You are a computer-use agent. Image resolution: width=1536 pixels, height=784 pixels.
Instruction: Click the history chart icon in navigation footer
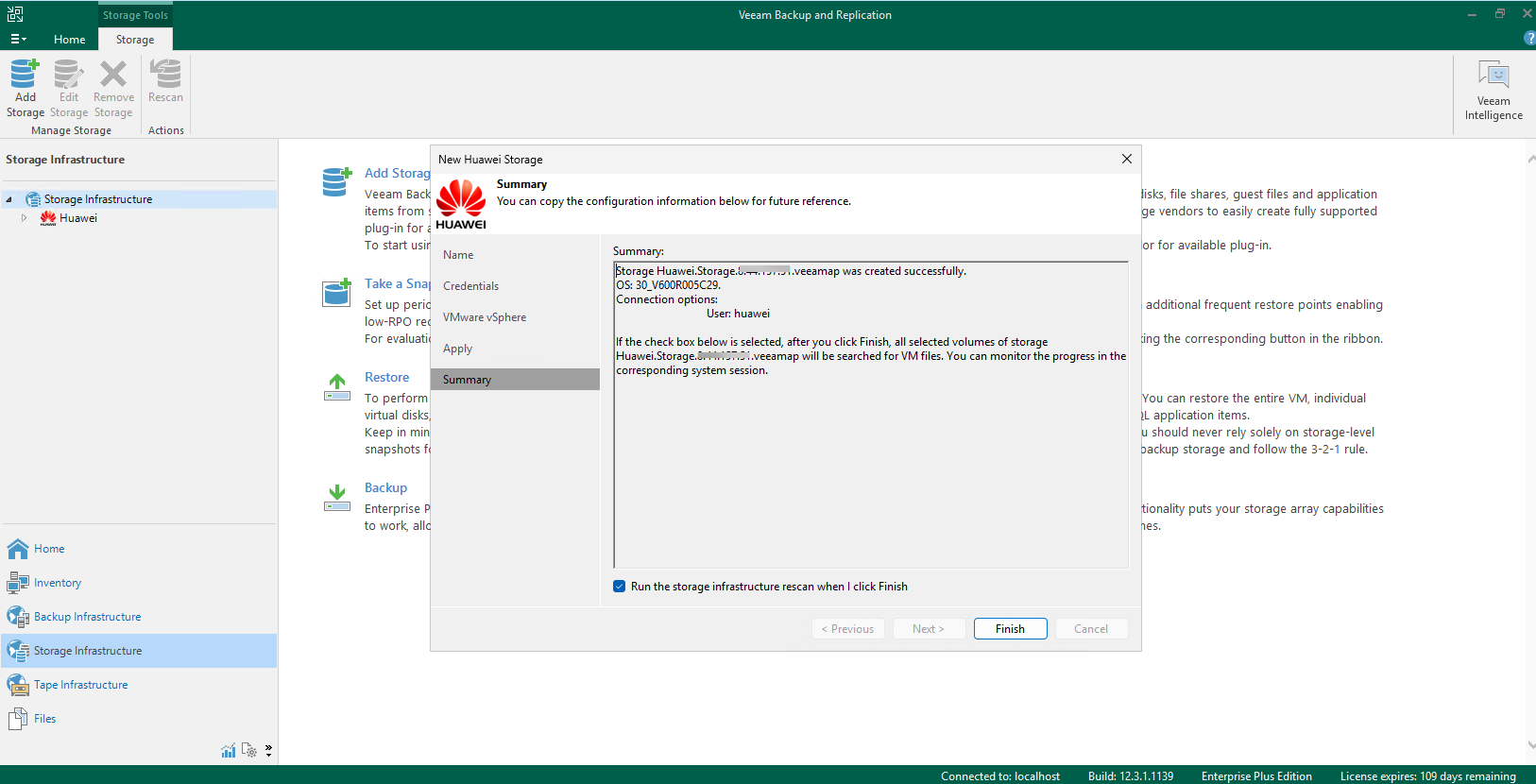[229, 750]
